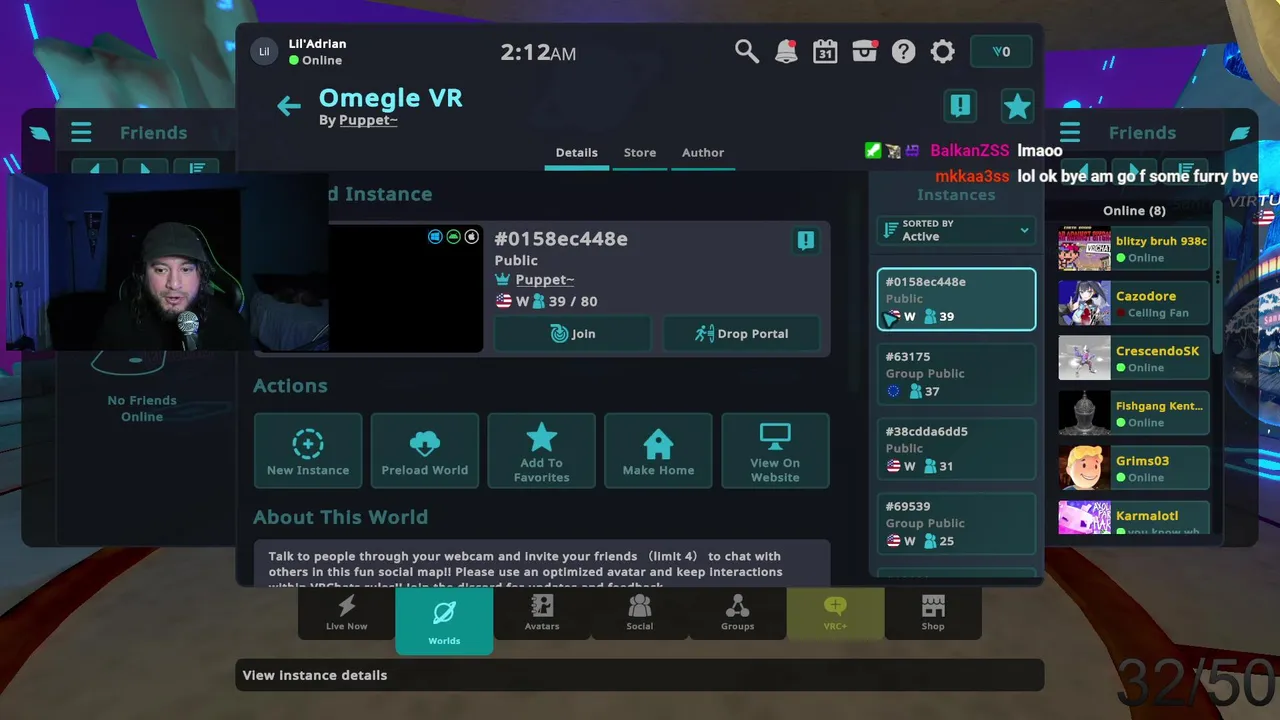Open Live Now in bottom bar
1280x720 pixels.
tap(347, 613)
